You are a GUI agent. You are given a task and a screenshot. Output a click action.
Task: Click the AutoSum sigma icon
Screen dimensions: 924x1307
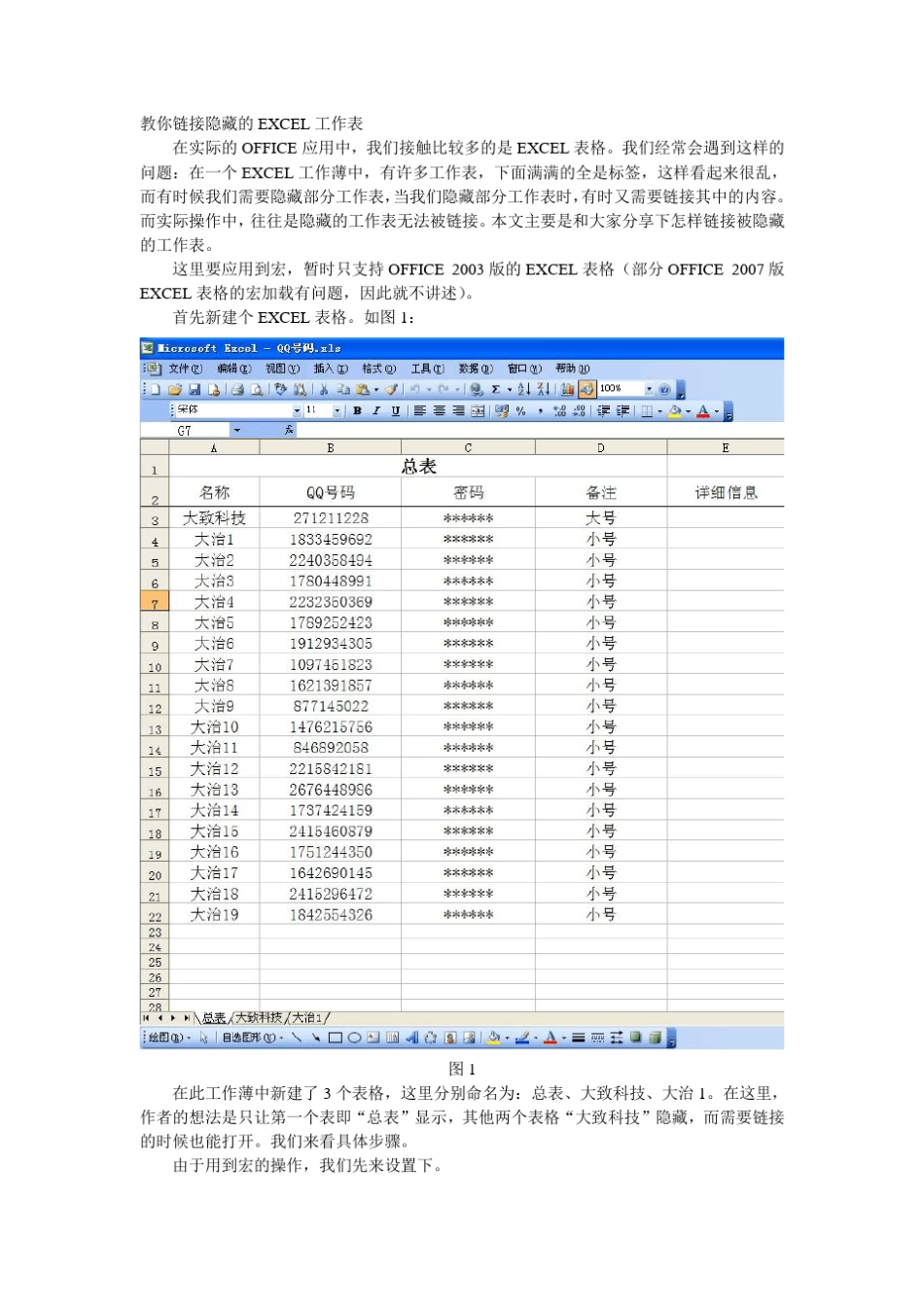496,389
